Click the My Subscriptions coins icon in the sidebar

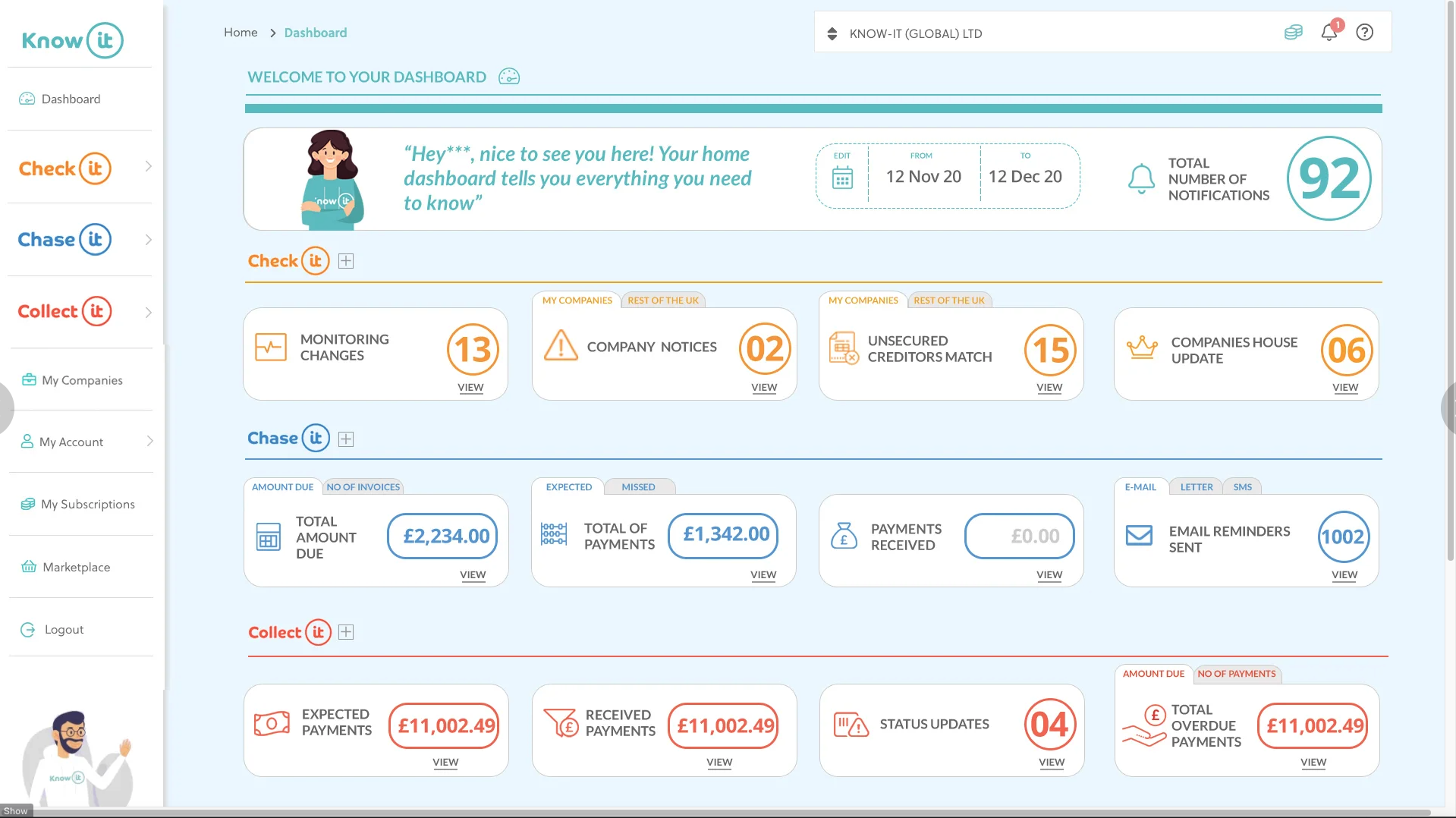28,504
